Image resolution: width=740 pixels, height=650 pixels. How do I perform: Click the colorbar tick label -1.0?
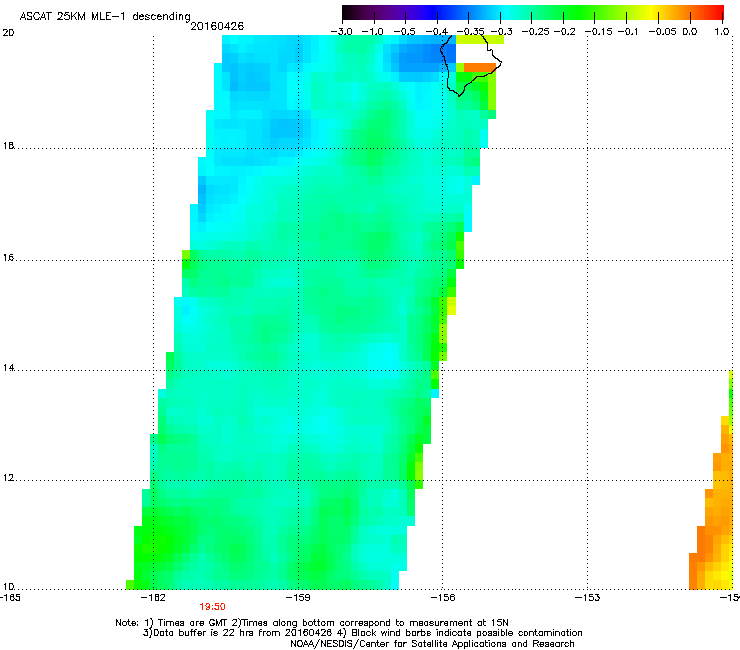coord(373,32)
